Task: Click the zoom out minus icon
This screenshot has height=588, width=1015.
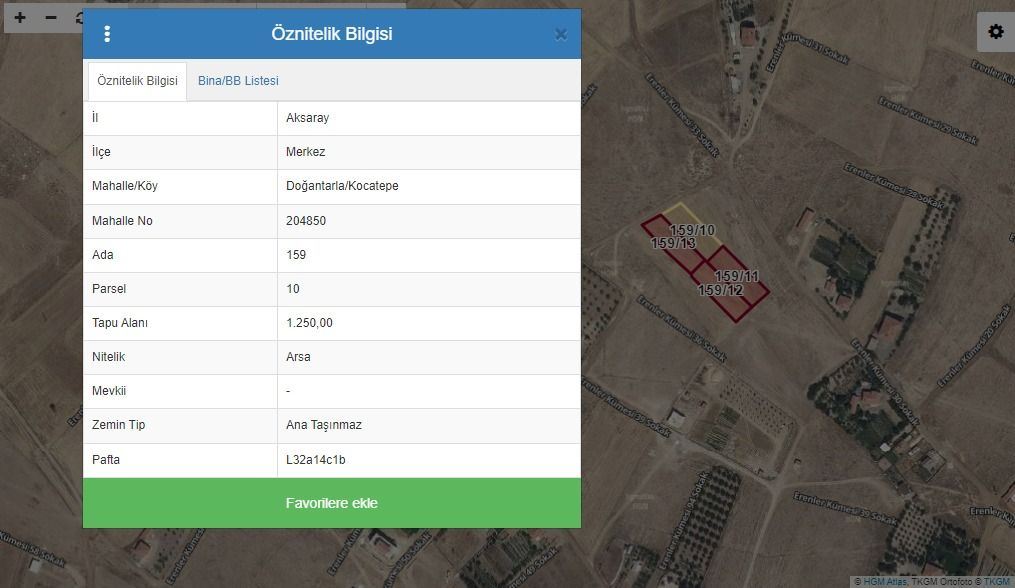Action: tap(51, 18)
